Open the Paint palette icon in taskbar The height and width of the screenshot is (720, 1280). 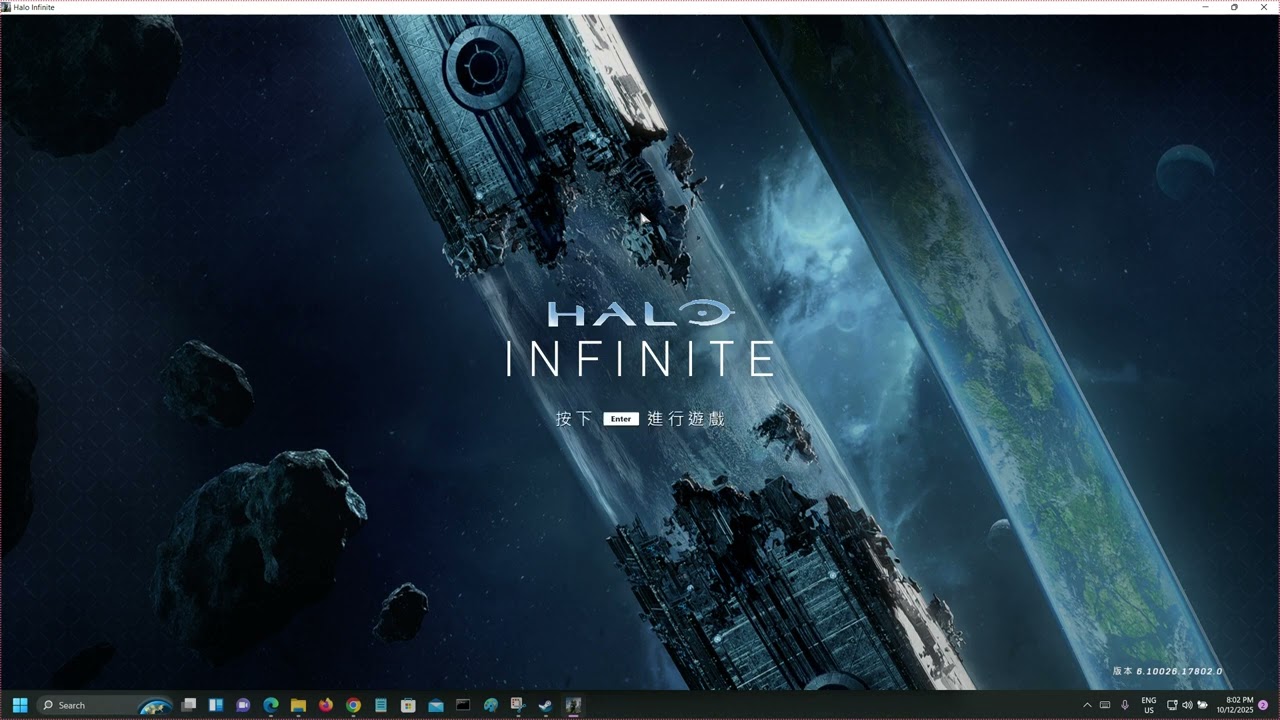click(x=490, y=705)
